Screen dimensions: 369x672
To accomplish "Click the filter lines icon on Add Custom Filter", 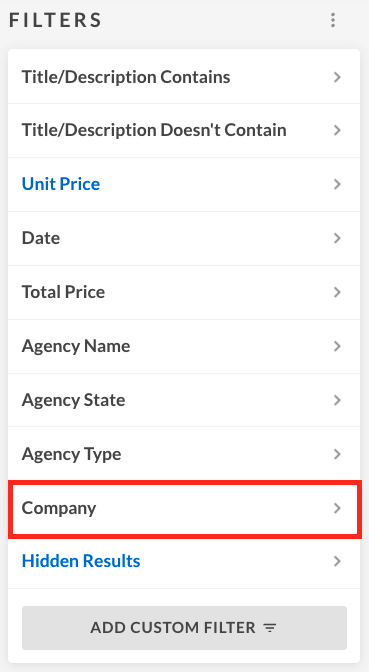I will pyautogui.click(x=270, y=628).
